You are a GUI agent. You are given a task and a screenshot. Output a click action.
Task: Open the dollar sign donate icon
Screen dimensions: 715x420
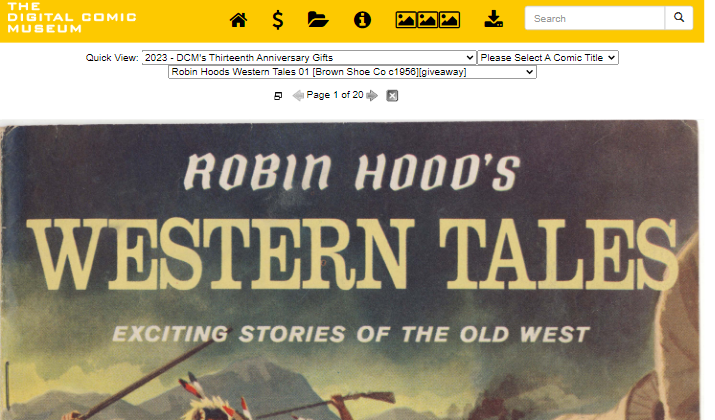[277, 20]
